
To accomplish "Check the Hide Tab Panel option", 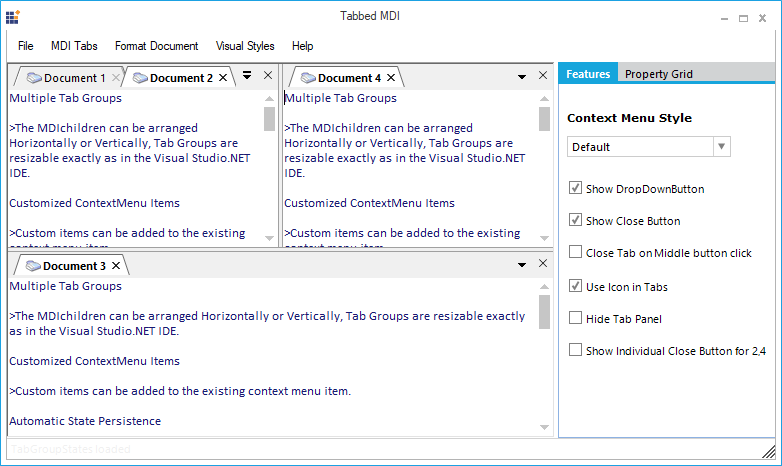I will point(575,318).
